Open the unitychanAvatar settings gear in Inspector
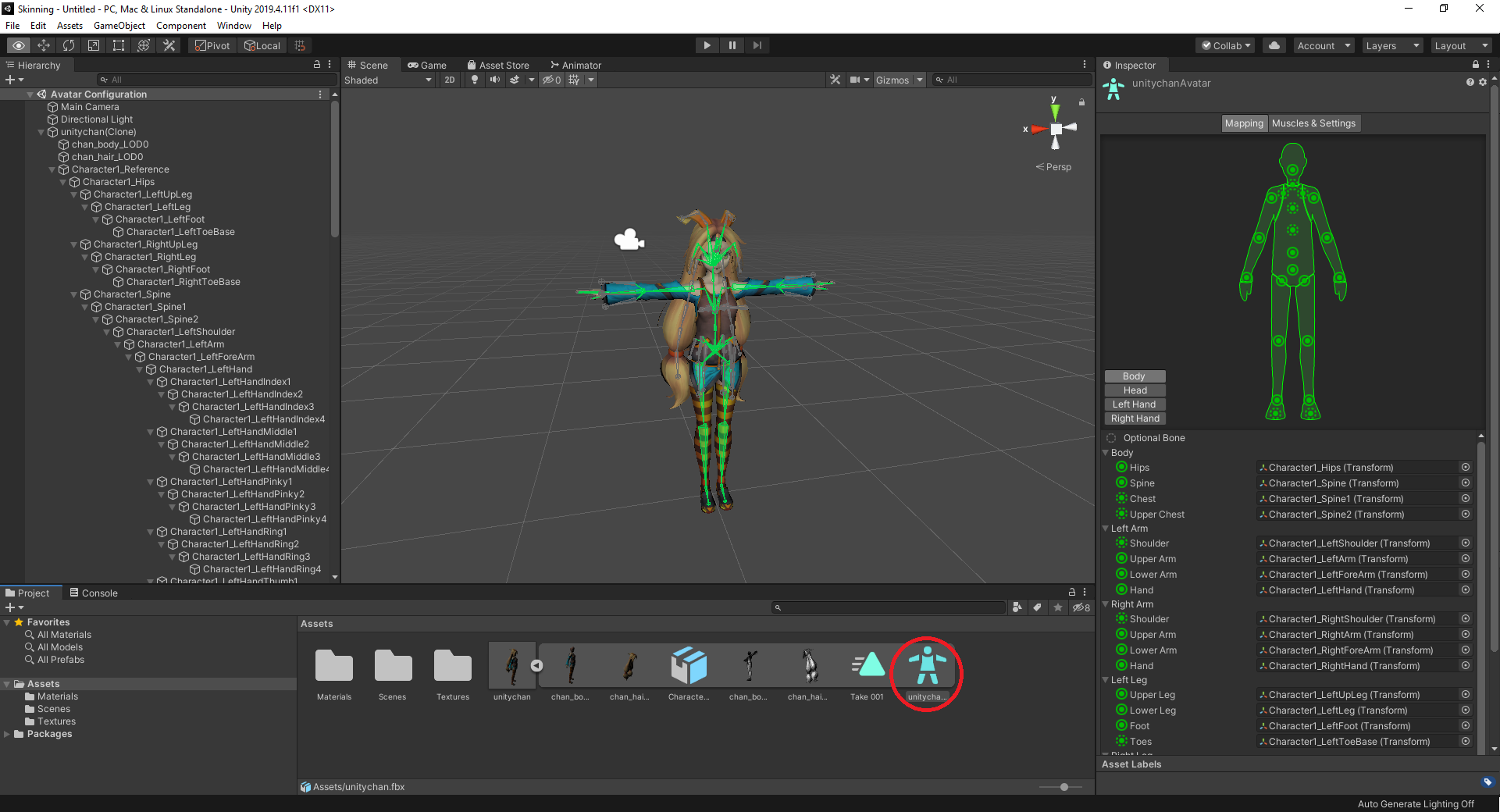Image resolution: width=1500 pixels, height=812 pixels. pyautogui.click(x=1483, y=83)
